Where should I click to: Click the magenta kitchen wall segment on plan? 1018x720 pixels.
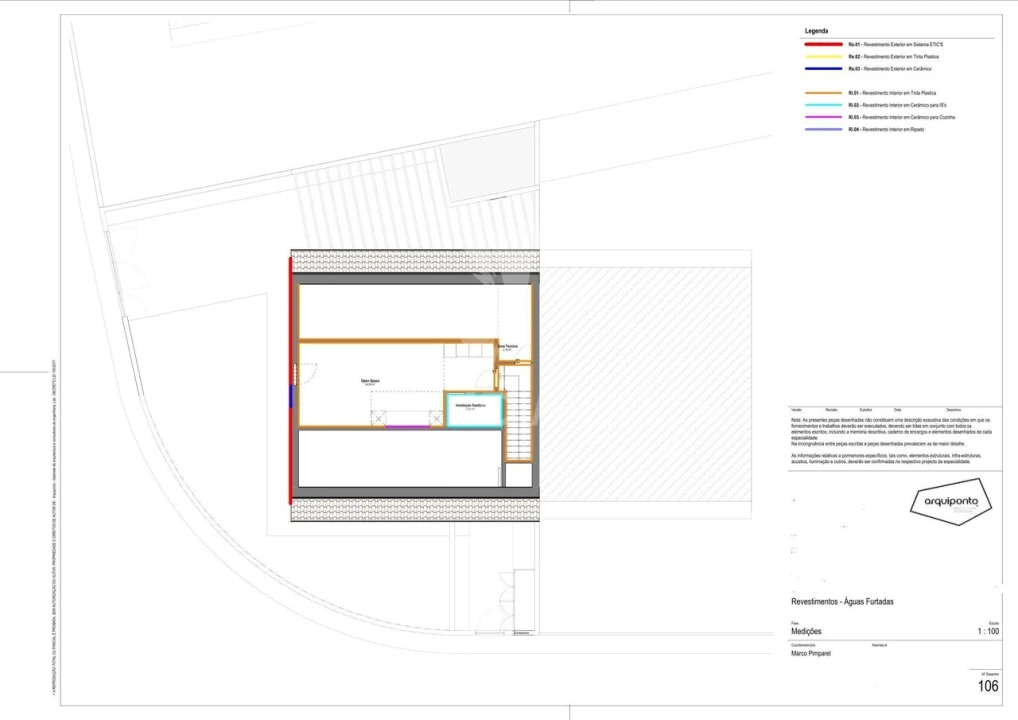[409, 427]
